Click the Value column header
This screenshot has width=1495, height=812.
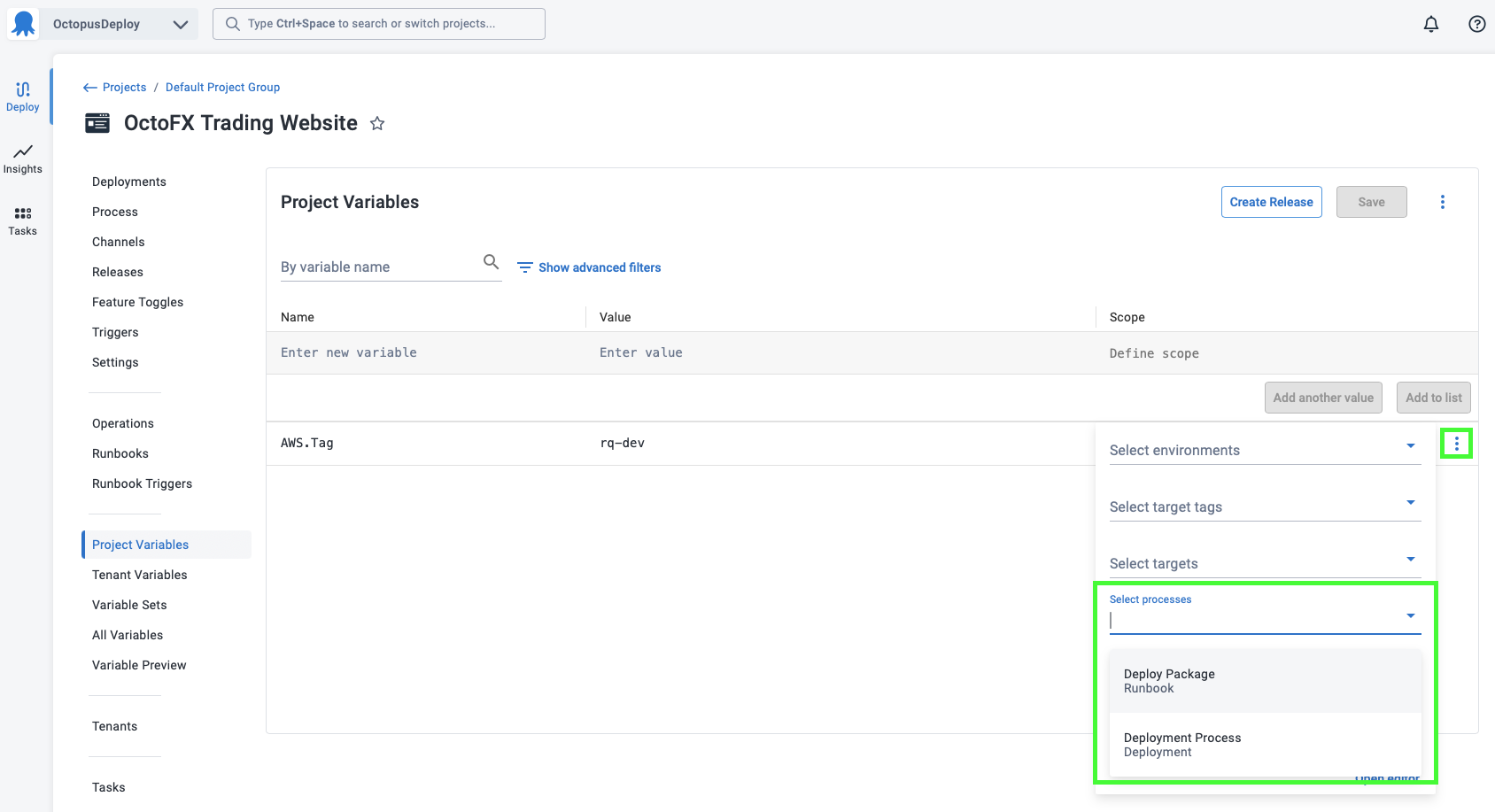tap(616, 317)
